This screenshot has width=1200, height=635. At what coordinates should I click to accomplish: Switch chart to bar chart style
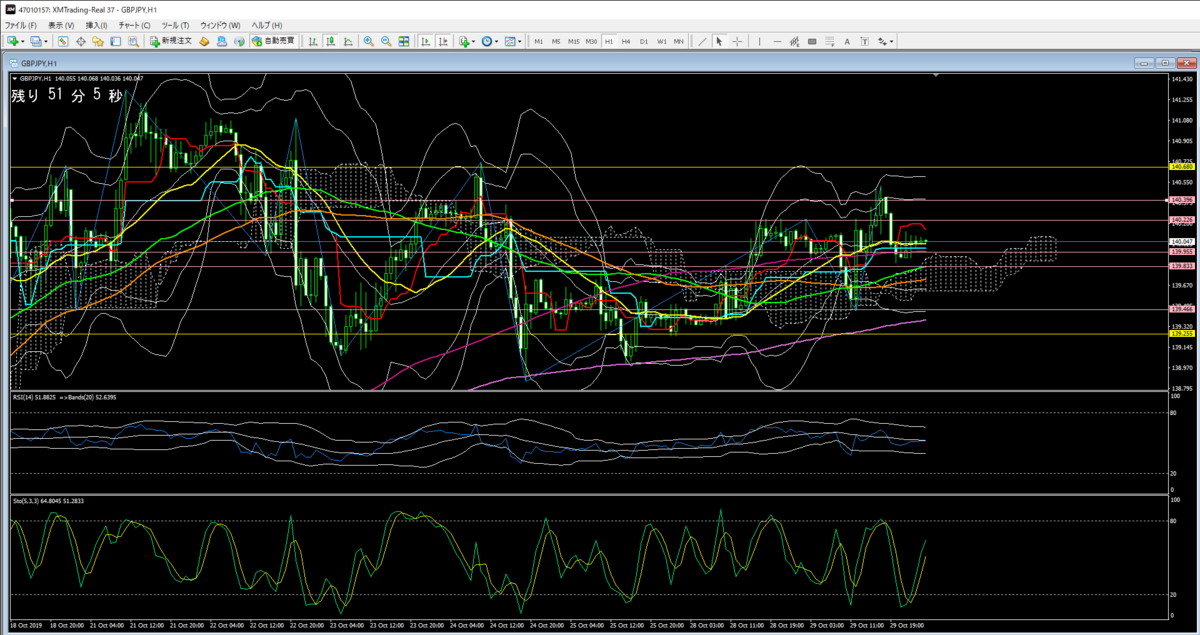tap(313, 41)
